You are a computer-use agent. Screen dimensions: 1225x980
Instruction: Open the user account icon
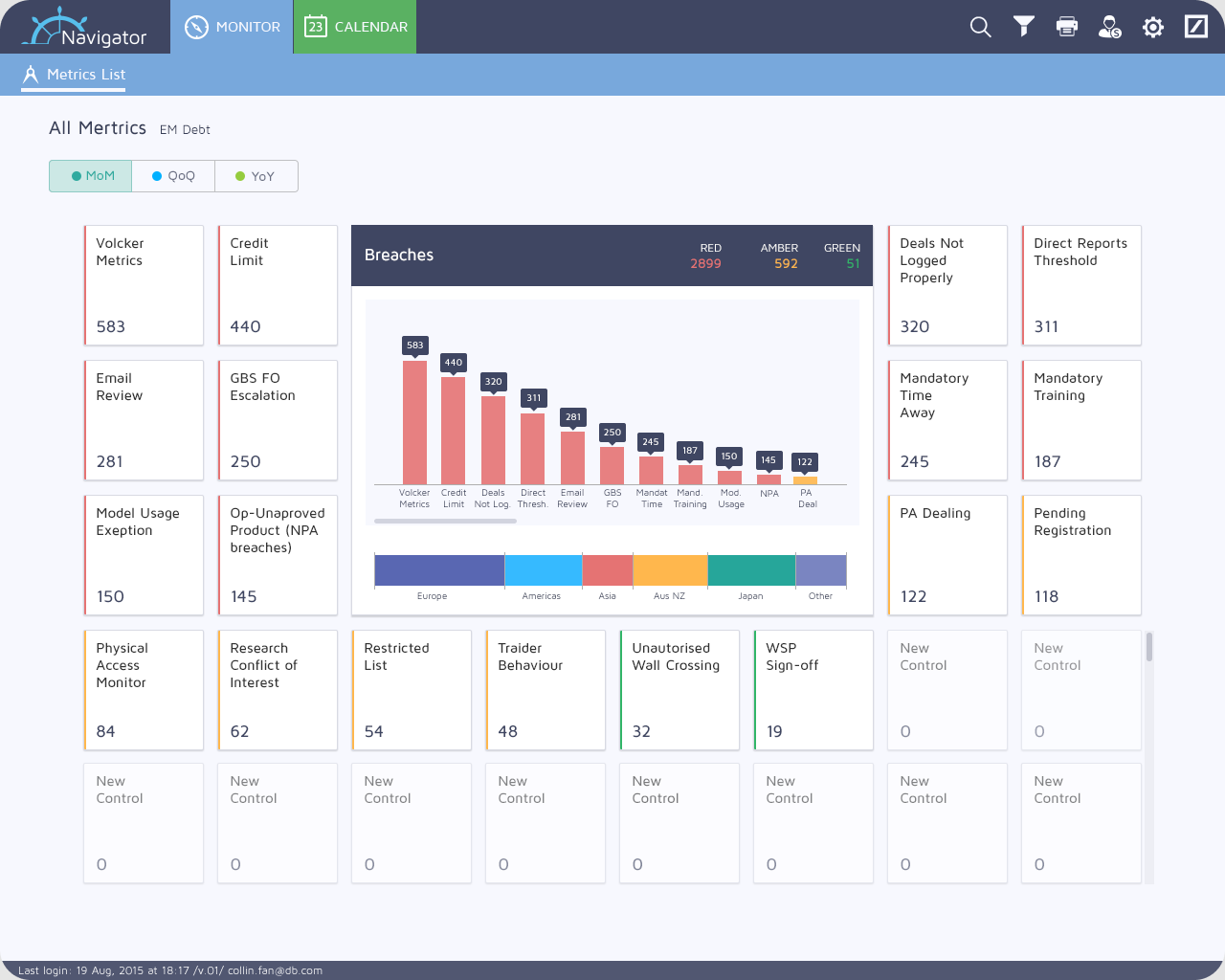click(x=1110, y=27)
